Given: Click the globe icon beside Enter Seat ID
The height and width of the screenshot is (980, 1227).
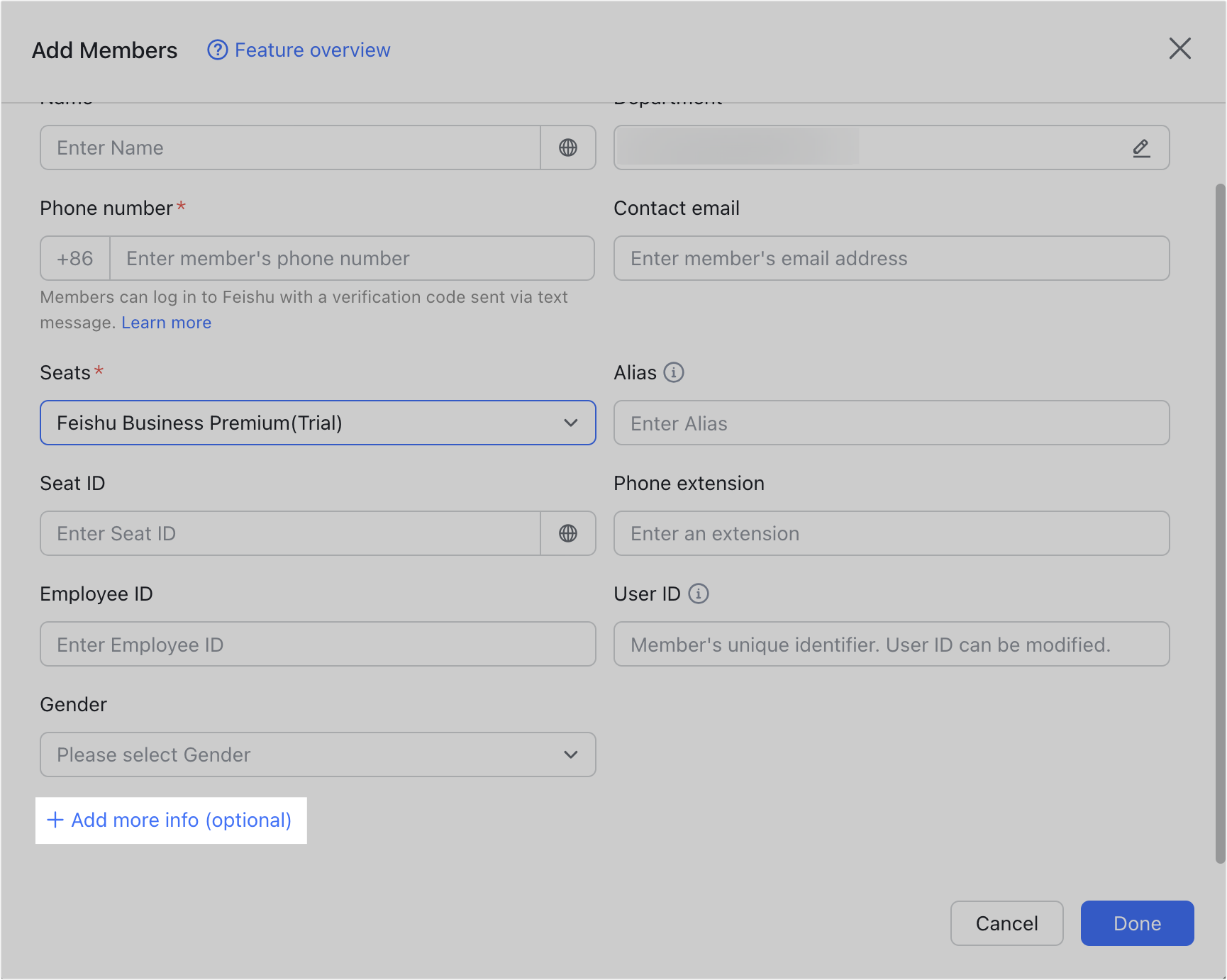Looking at the screenshot, I should pyautogui.click(x=568, y=533).
